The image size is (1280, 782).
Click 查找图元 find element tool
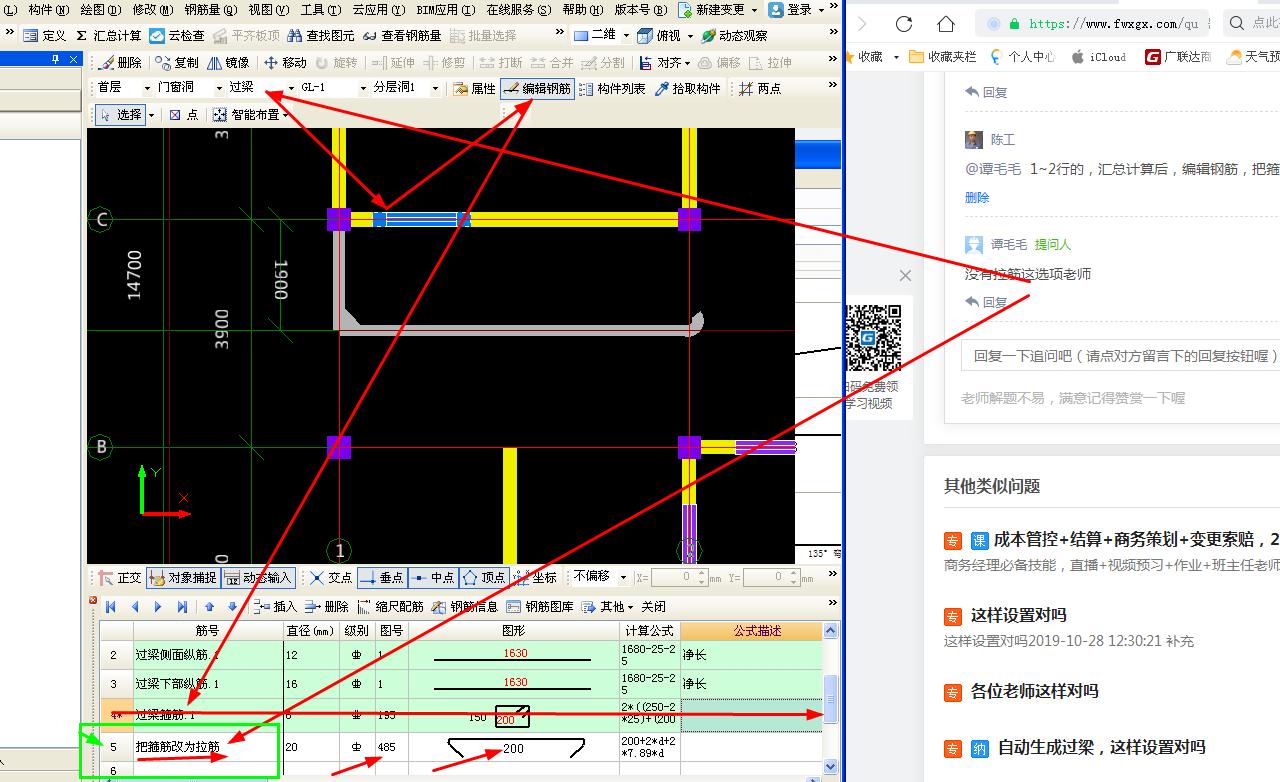320,36
